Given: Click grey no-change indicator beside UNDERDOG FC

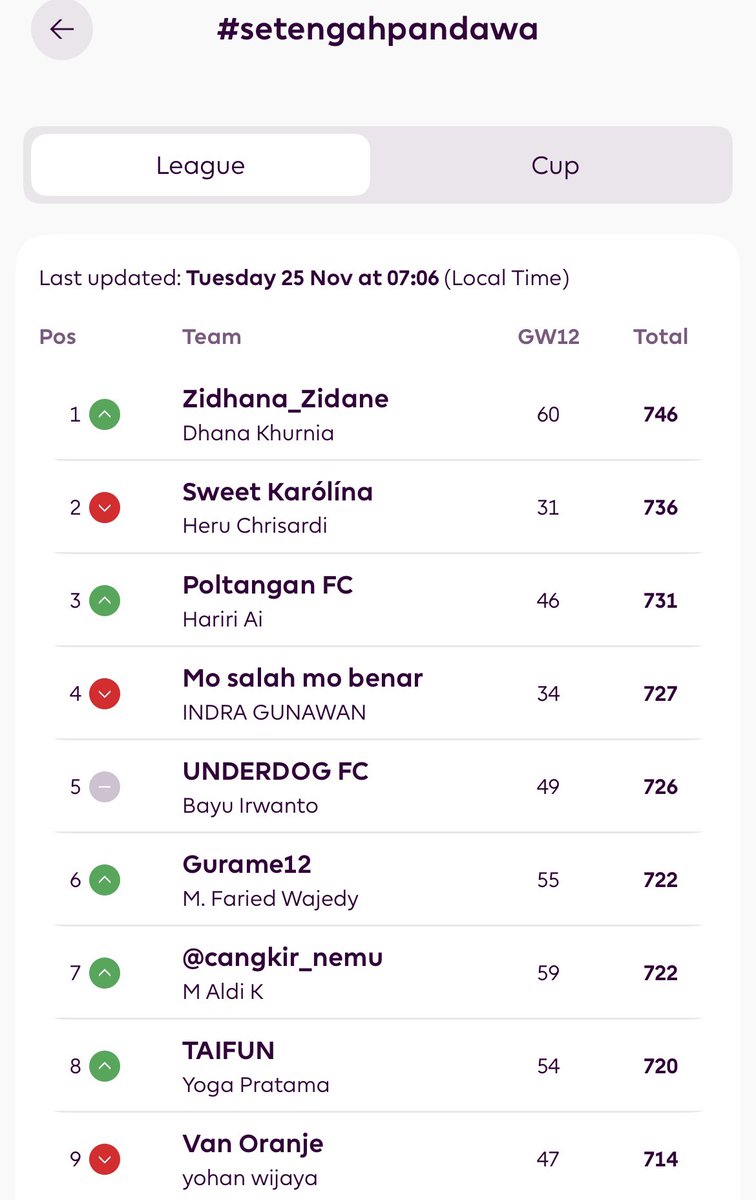Looking at the screenshot, I should pos(105,787).
